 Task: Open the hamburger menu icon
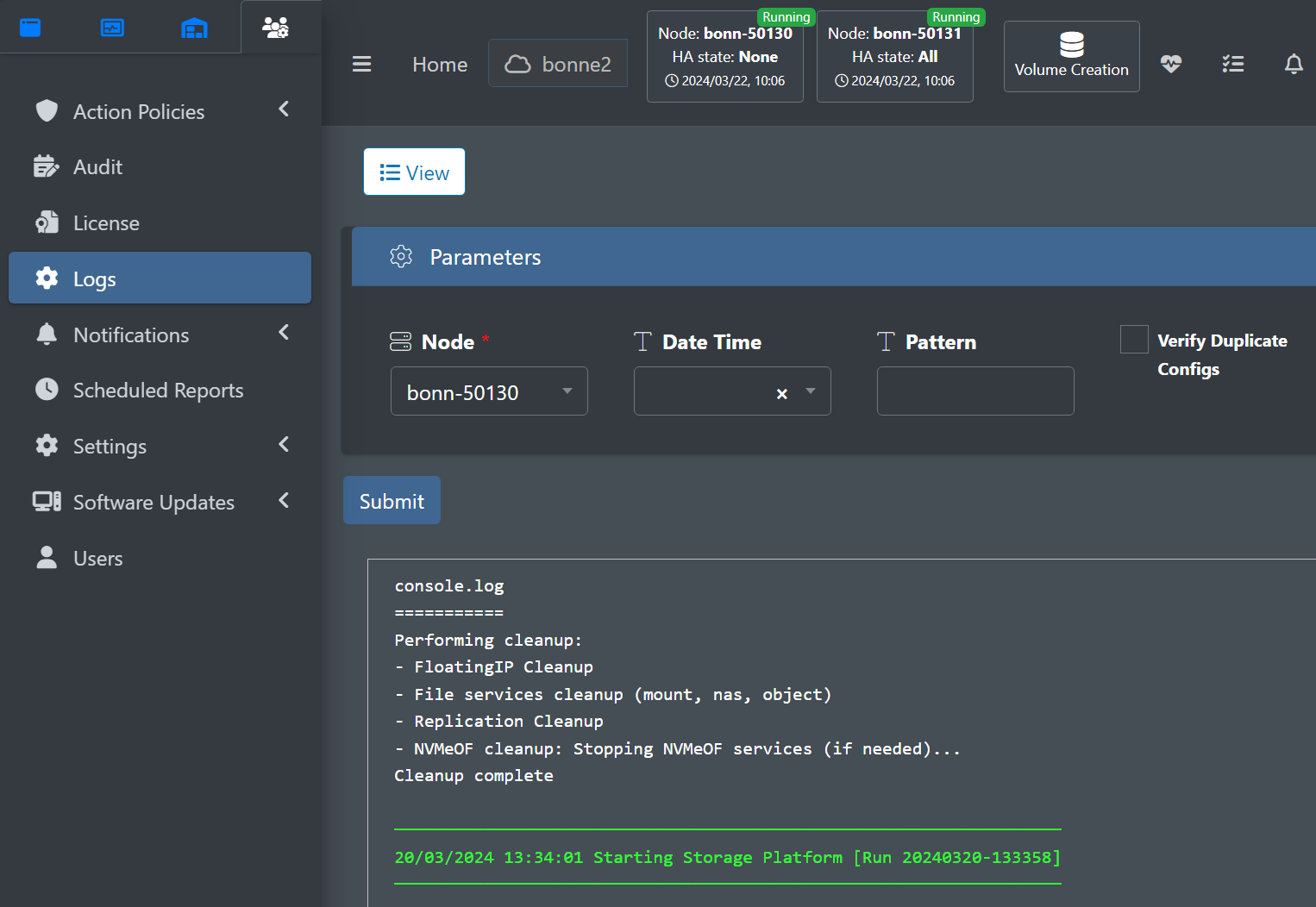[x=361, y=64]
